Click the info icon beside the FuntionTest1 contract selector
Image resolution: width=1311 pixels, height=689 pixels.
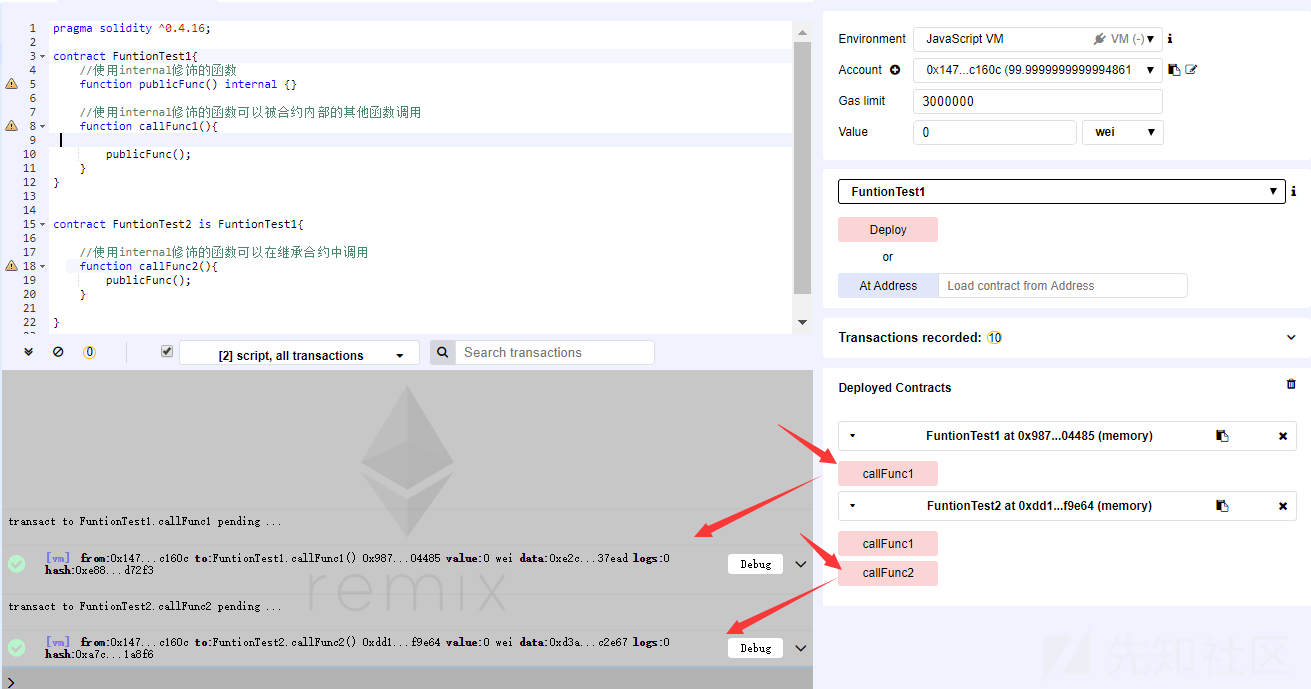tap(1293, 191)
